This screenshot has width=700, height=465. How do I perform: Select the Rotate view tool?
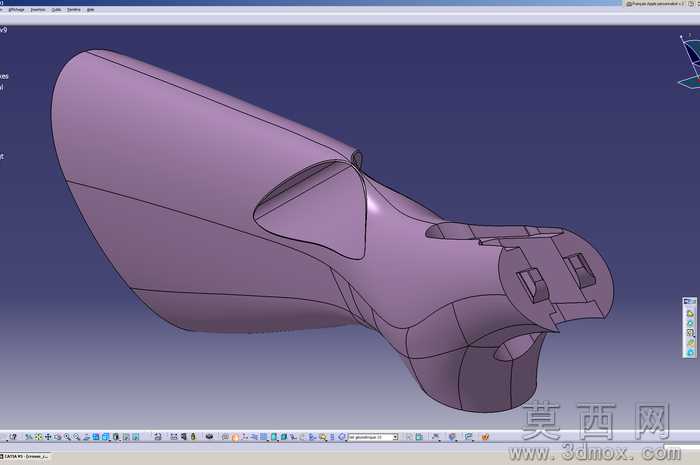58,437
